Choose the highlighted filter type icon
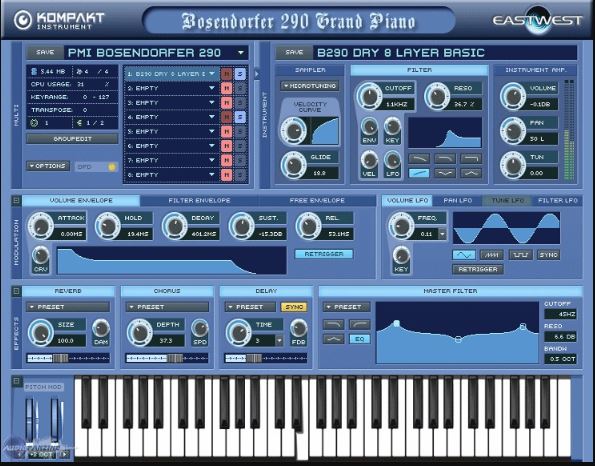The image size is (595, 466). [419, 173]
